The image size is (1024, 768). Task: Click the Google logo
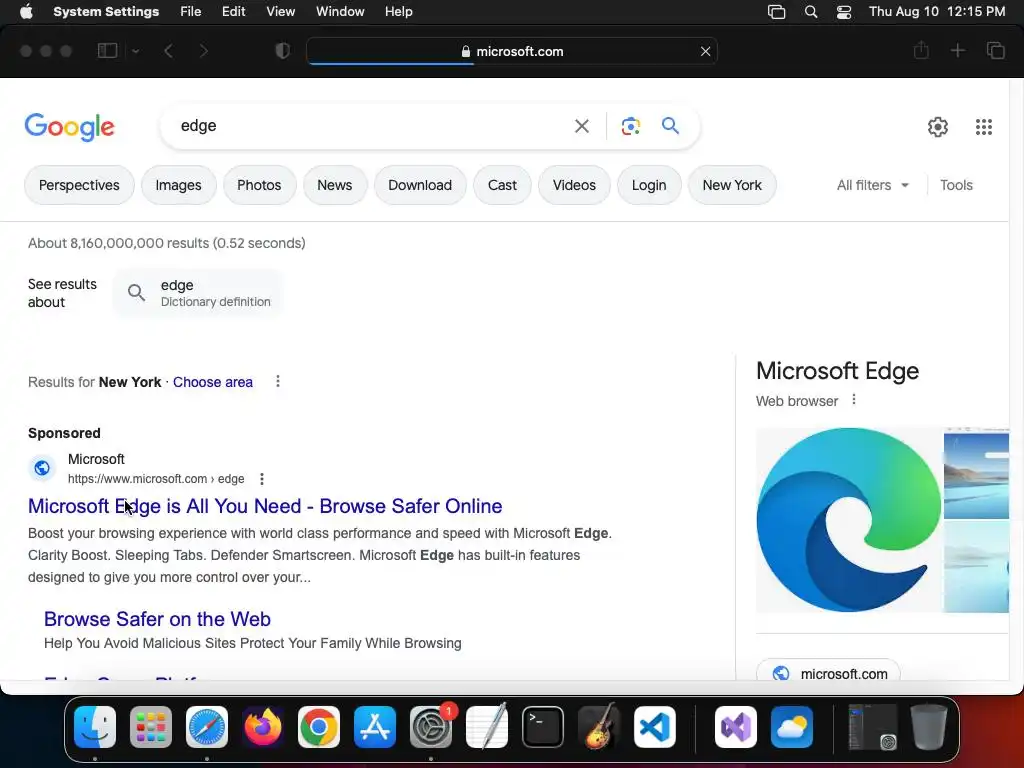69,127
